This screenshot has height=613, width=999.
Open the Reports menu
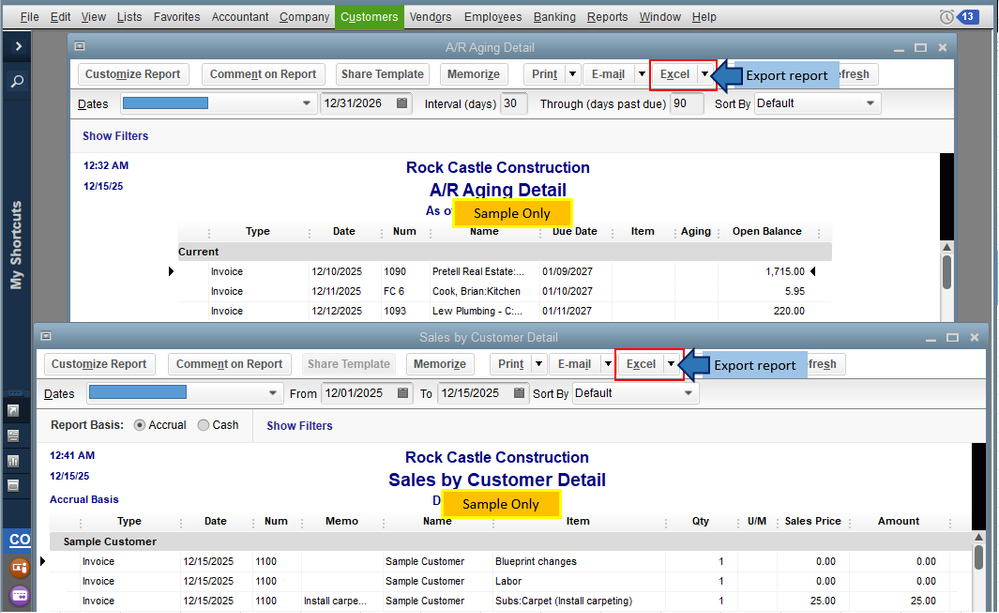click(x=607, y=17)
